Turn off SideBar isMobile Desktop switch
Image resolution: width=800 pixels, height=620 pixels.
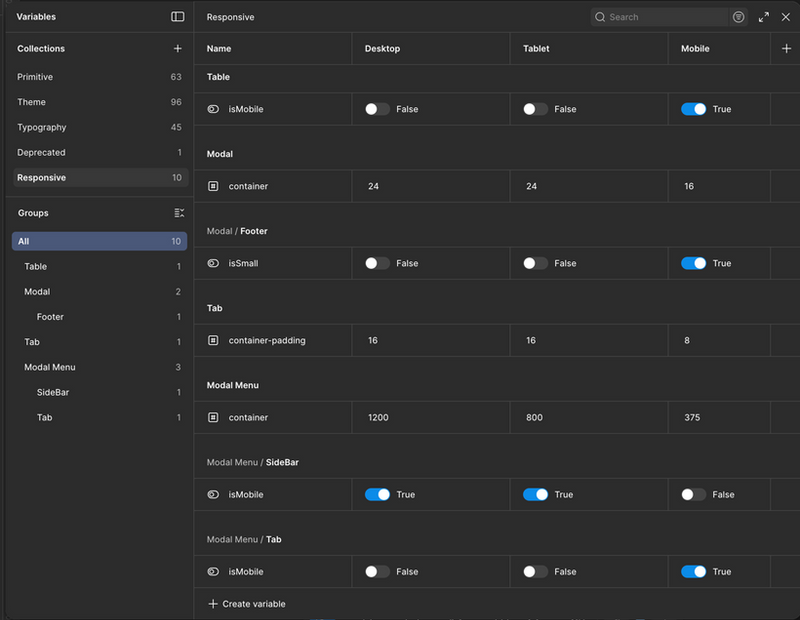tap(377, 494)
